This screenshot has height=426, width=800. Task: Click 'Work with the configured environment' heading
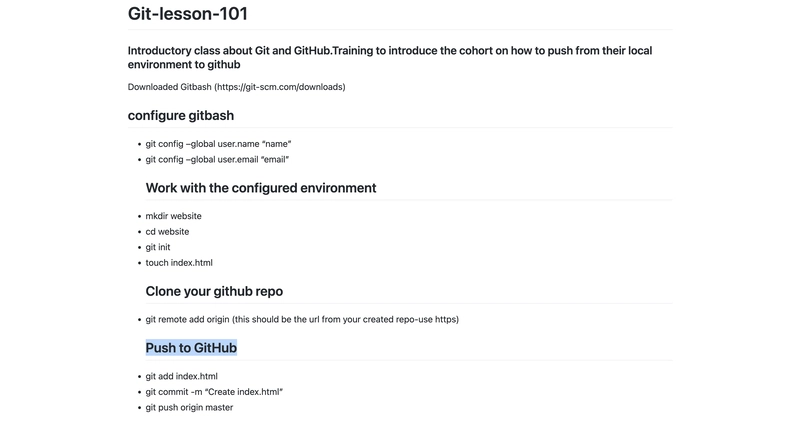coord(261,188)
